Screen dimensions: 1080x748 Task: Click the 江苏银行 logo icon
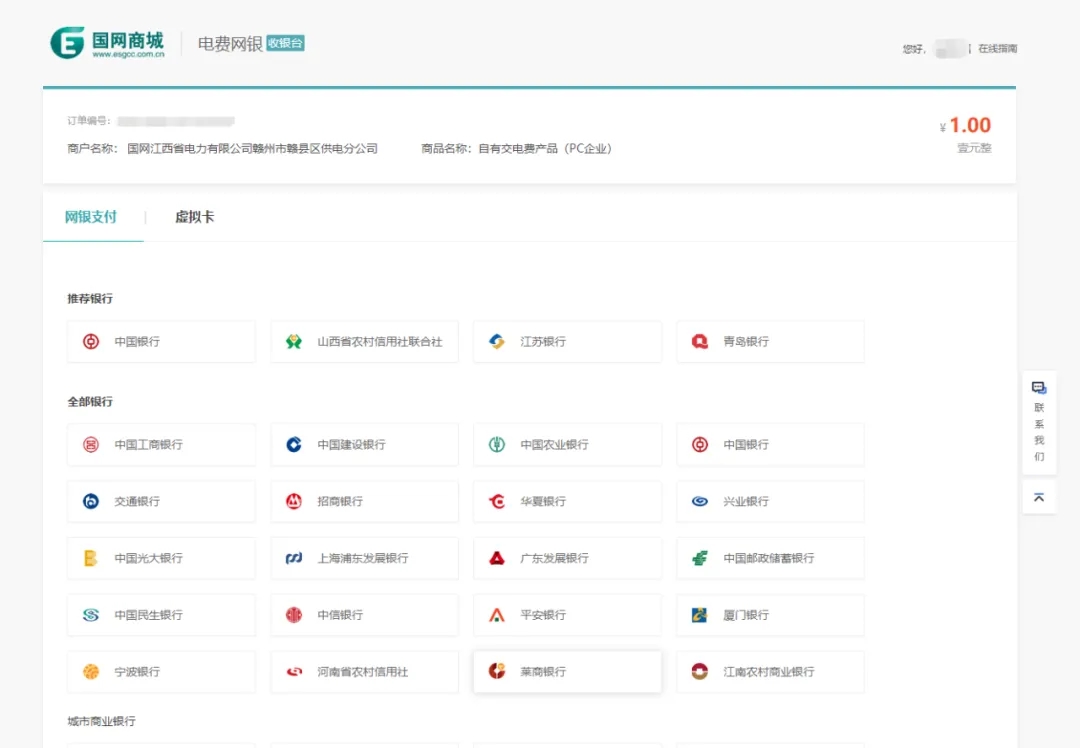click(497, 342)
